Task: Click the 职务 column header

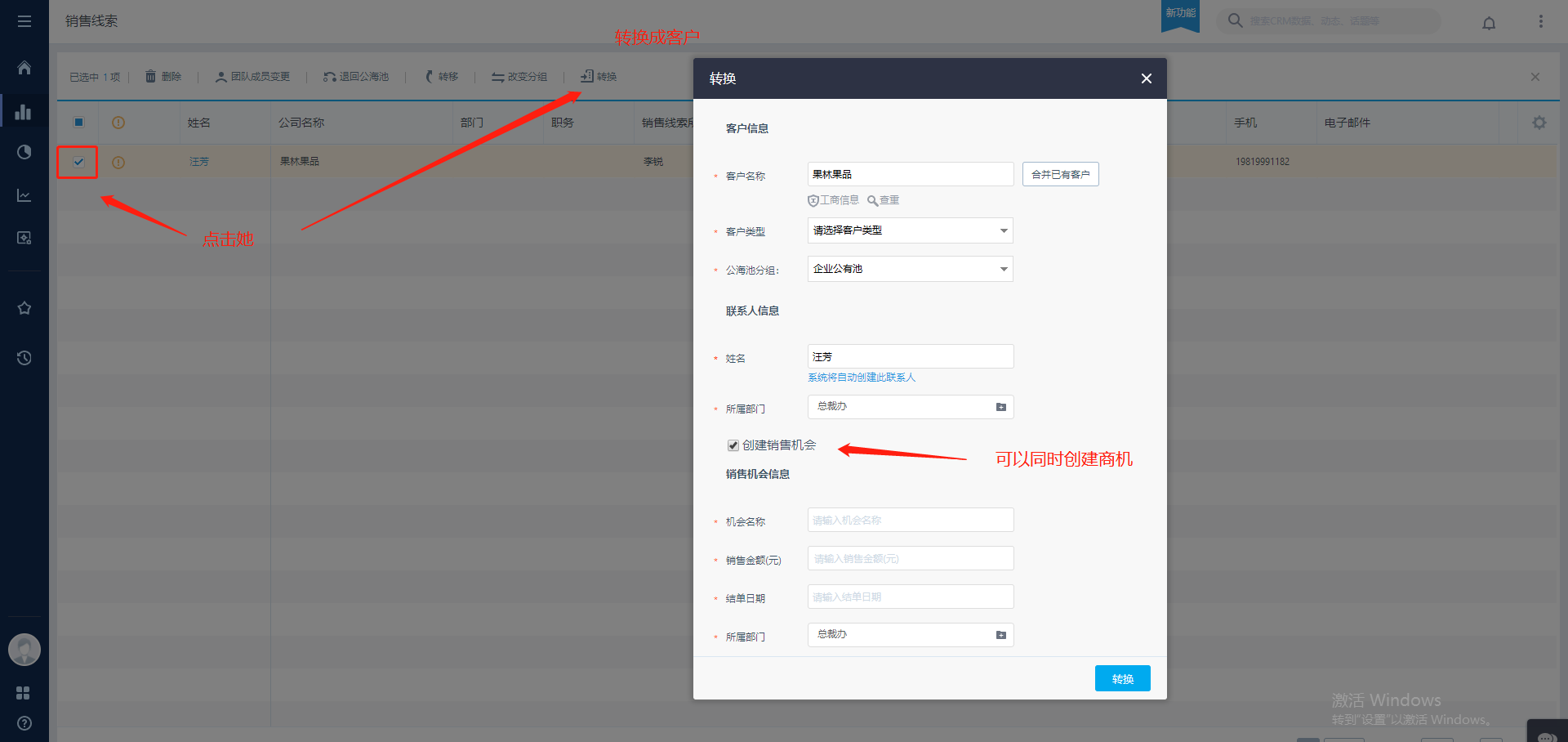Action: click(562, 123)
